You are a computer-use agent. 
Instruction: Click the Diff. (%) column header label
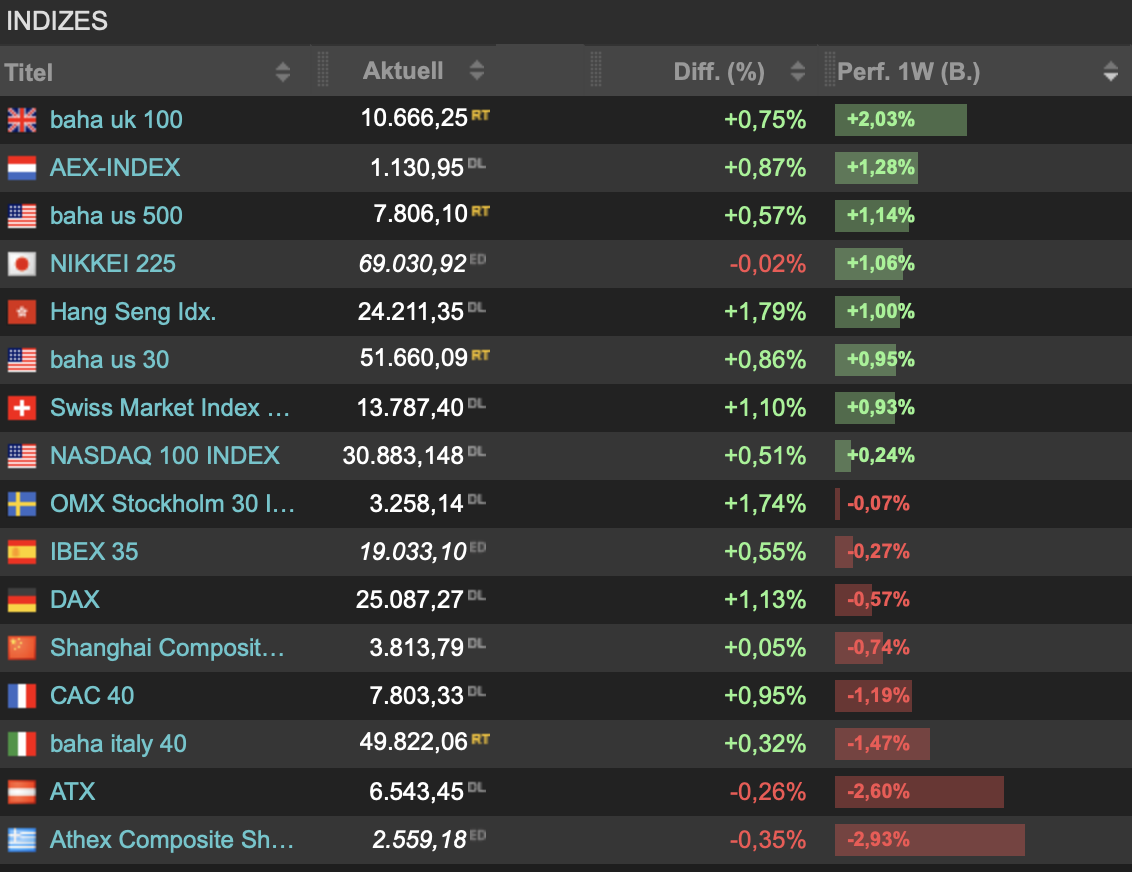719,71
